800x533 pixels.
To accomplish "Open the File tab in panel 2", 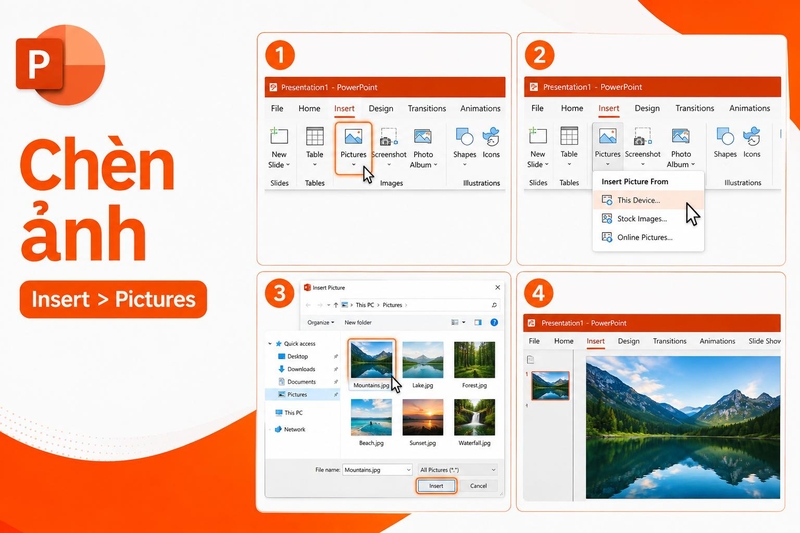I will coord(537,108).
